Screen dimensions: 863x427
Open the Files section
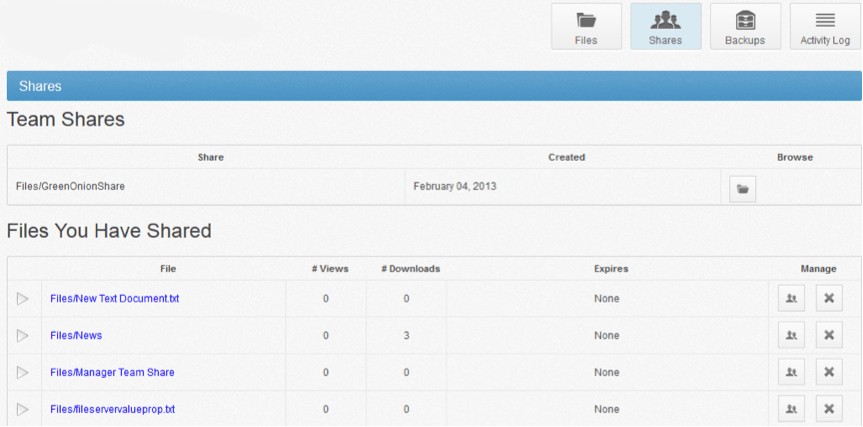(586, 26)
